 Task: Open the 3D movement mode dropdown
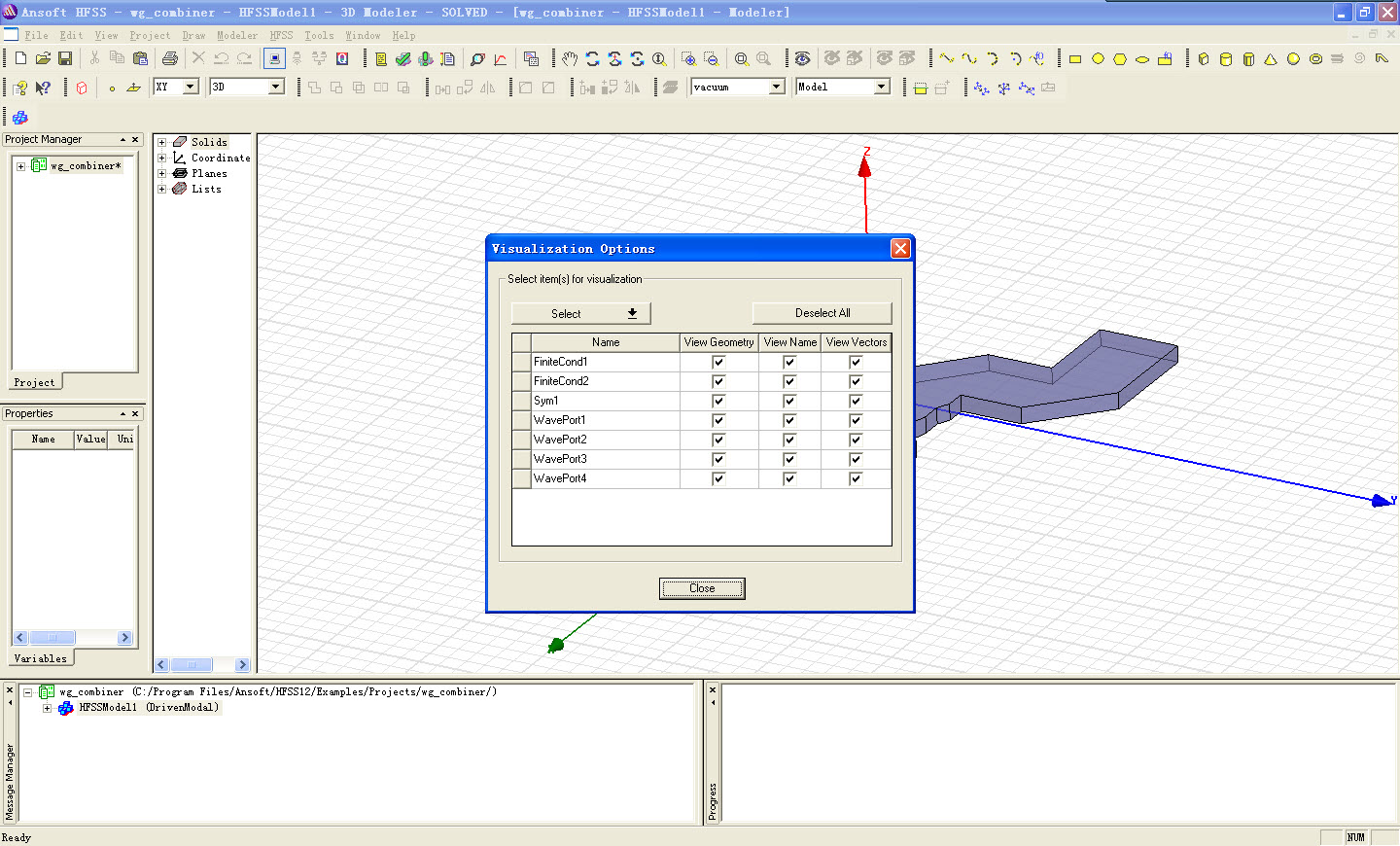click(276, 87)
